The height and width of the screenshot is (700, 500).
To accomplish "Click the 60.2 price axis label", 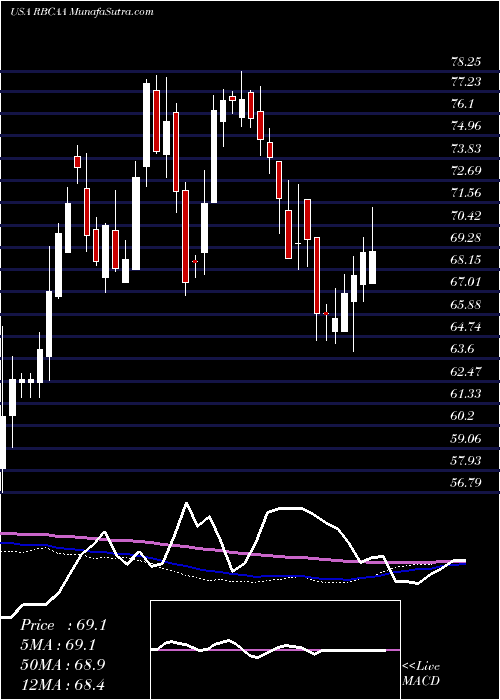I will point(463,416).
